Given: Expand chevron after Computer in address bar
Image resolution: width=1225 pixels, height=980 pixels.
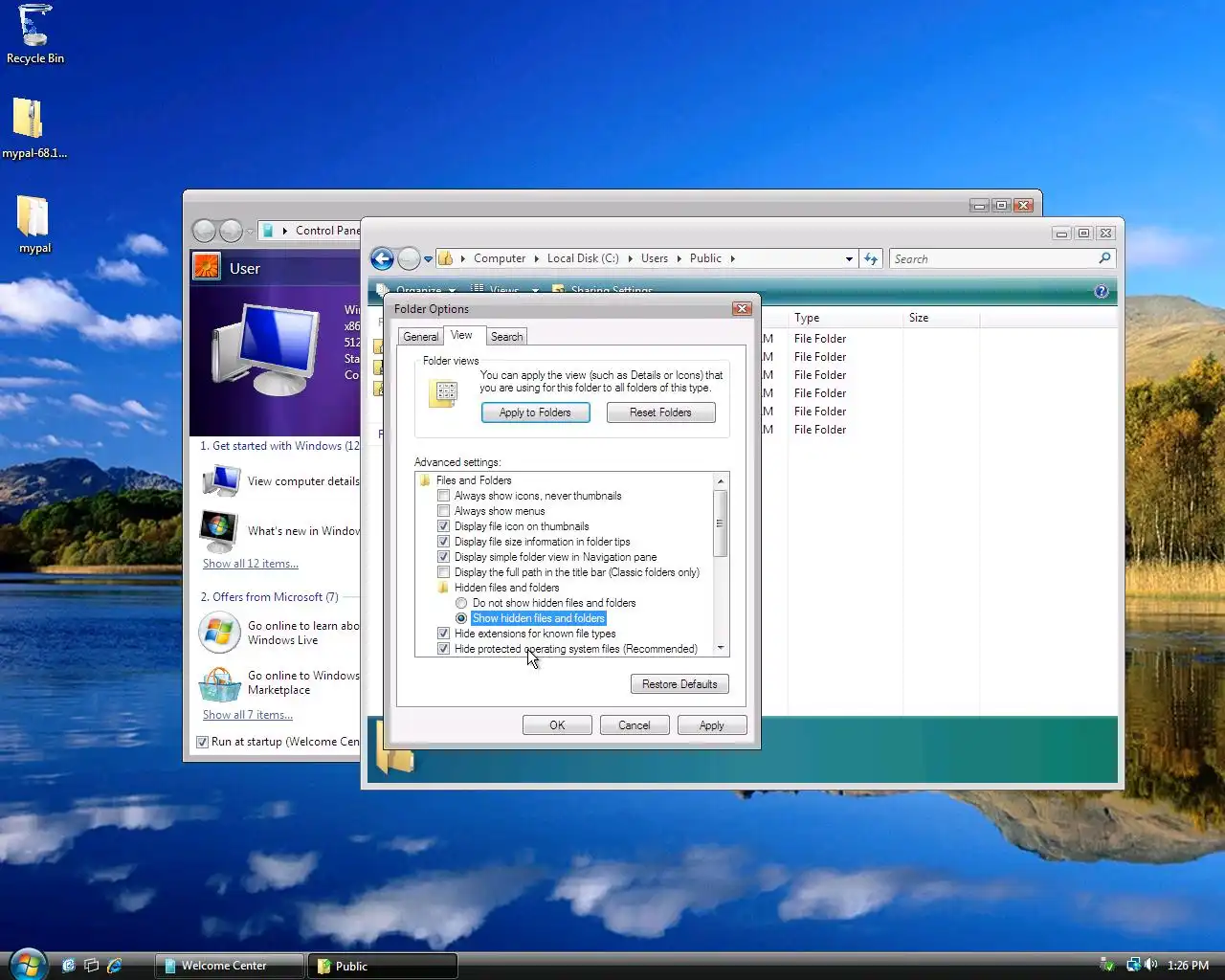Looking at the screenshot, I should click(537, 258).
